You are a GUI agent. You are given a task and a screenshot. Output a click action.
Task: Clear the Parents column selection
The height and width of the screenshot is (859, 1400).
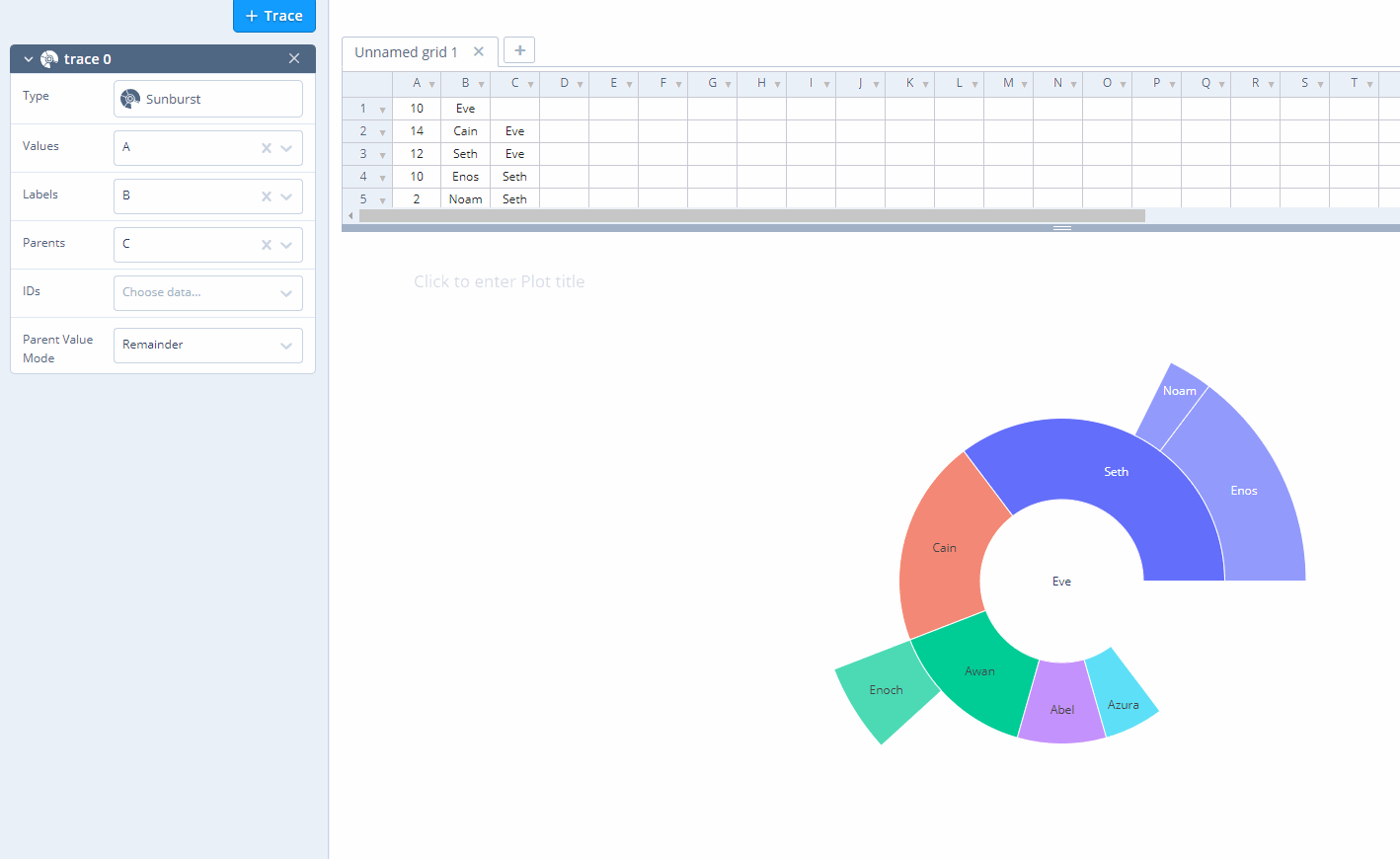tap(267, 245)
